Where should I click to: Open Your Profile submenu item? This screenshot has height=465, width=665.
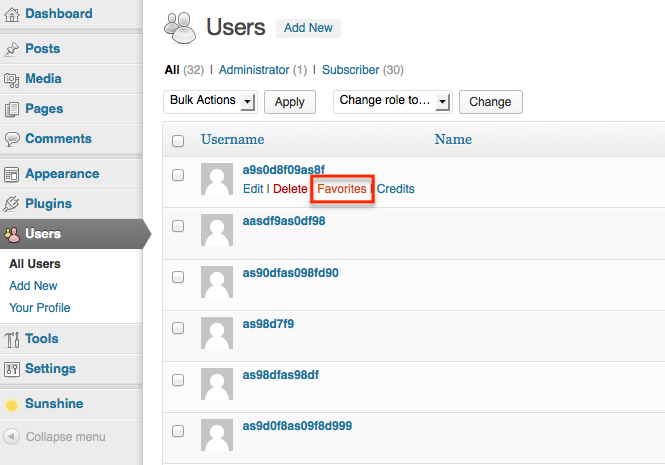coord(40,308)
